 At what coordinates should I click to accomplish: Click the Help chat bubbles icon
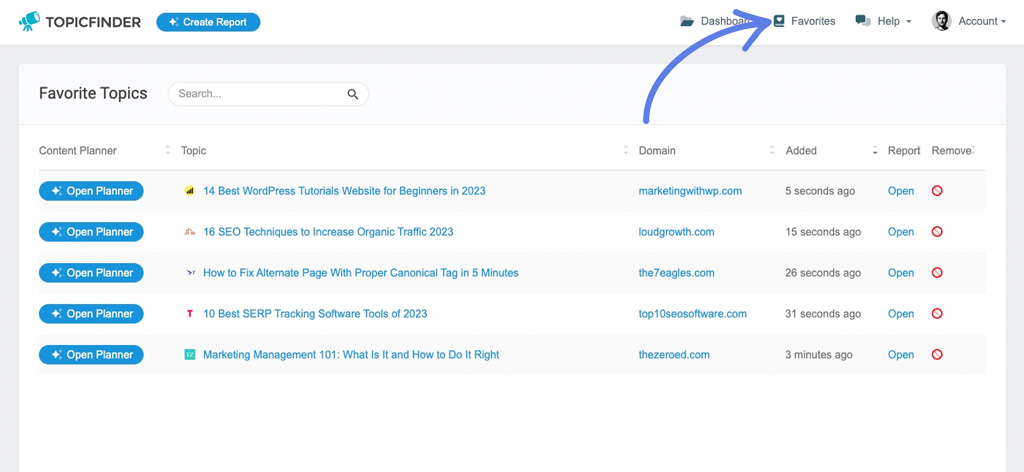(863, 21)
